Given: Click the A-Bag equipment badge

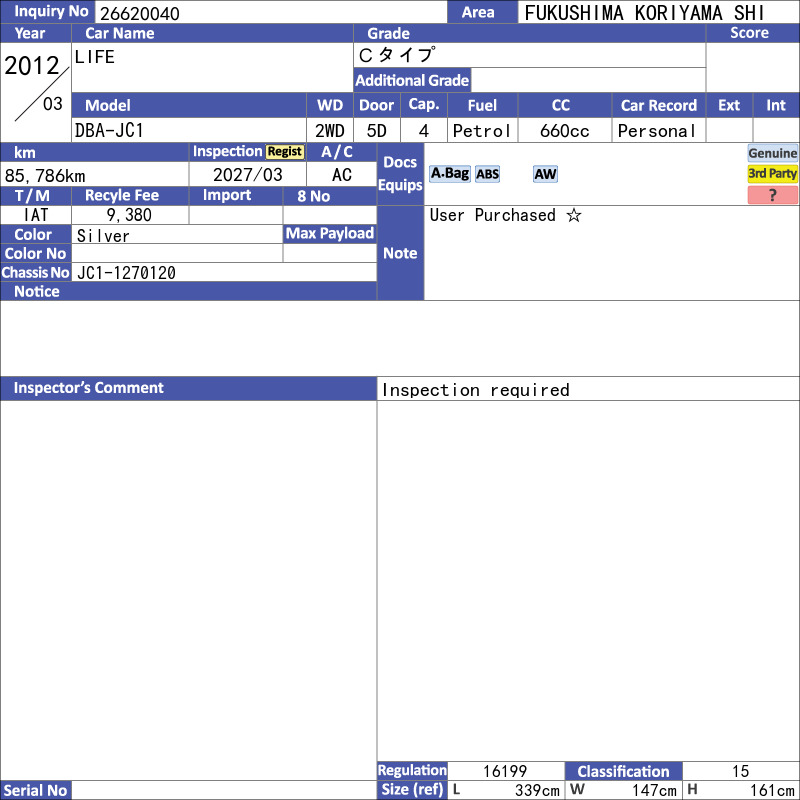Looking at the screenshot, I should point(449,174).
